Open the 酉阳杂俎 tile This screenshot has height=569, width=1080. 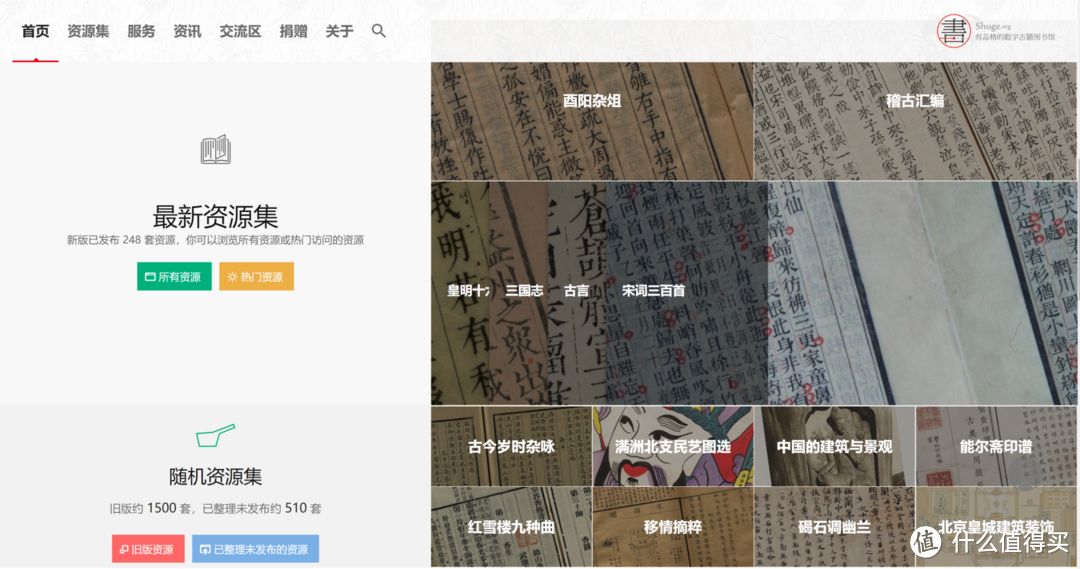tap(592, 121)
